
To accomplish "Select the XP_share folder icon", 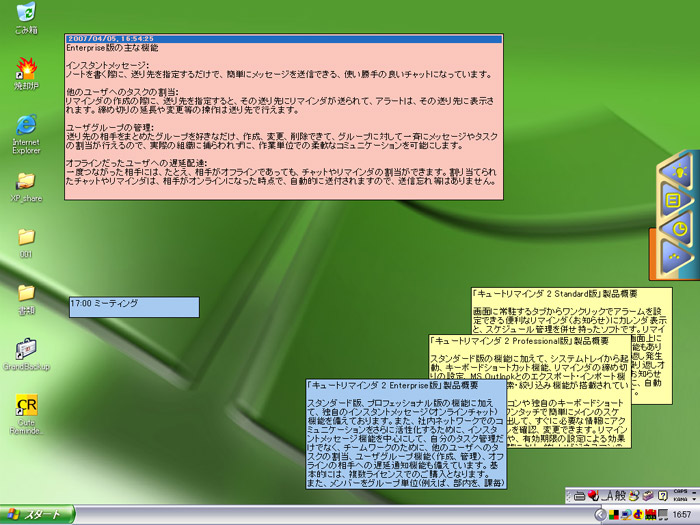I will [26, 187].
